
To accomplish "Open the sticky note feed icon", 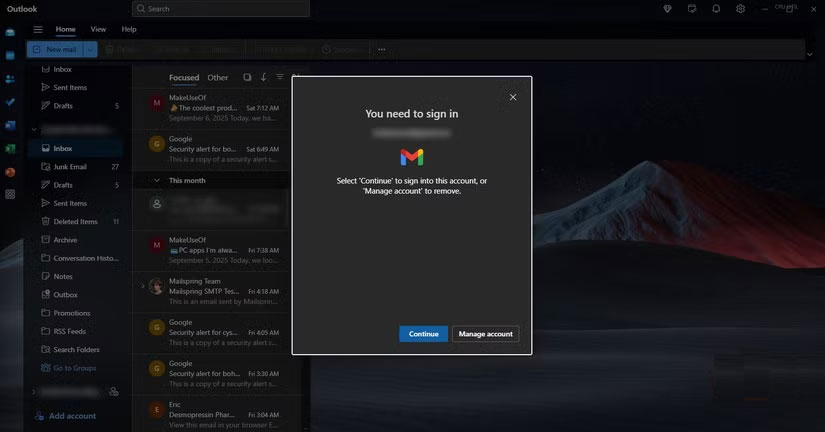I will (x=692, y=9).
